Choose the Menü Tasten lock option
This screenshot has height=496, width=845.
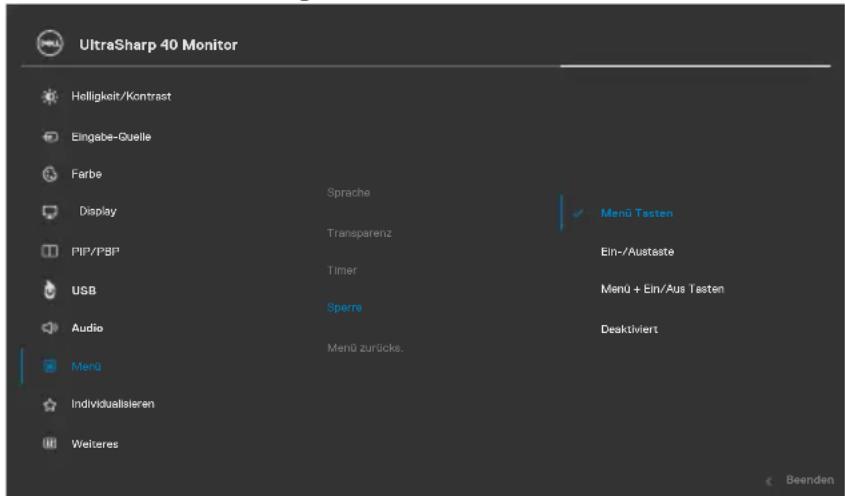point(636,213)
